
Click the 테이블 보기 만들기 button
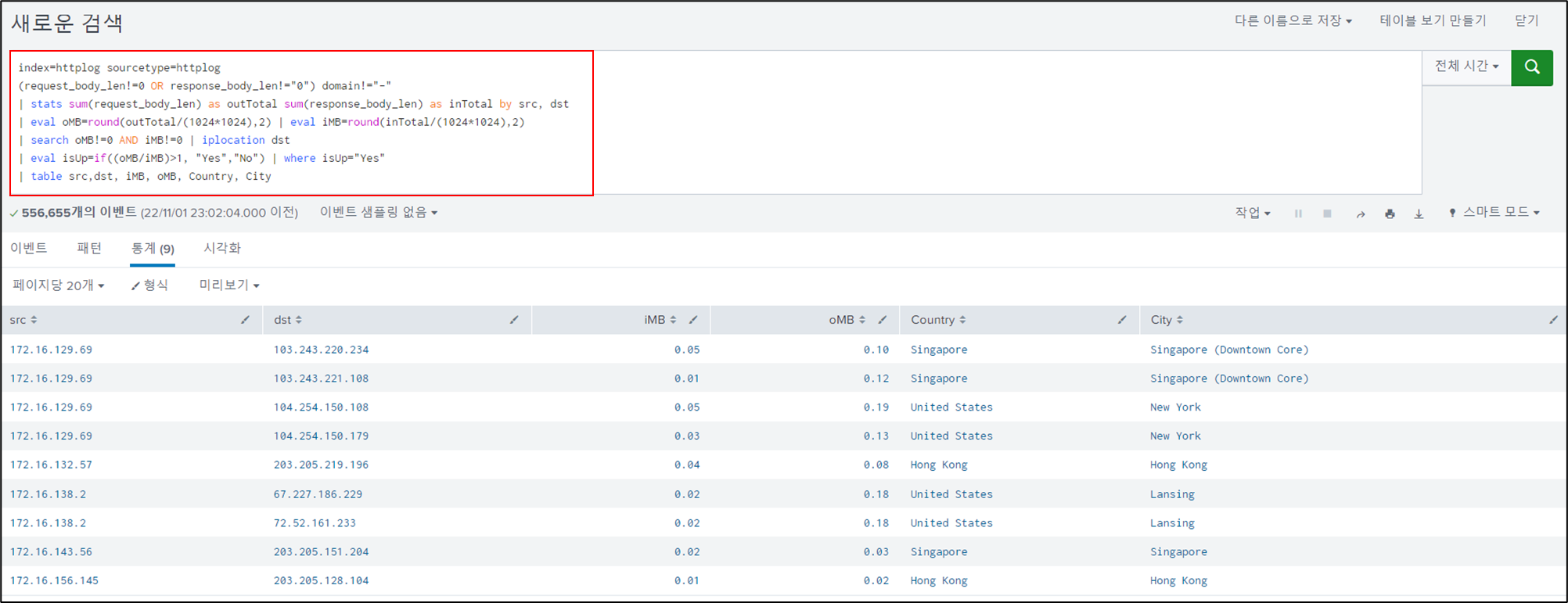pyautogui.click(x=1433, y=21)
